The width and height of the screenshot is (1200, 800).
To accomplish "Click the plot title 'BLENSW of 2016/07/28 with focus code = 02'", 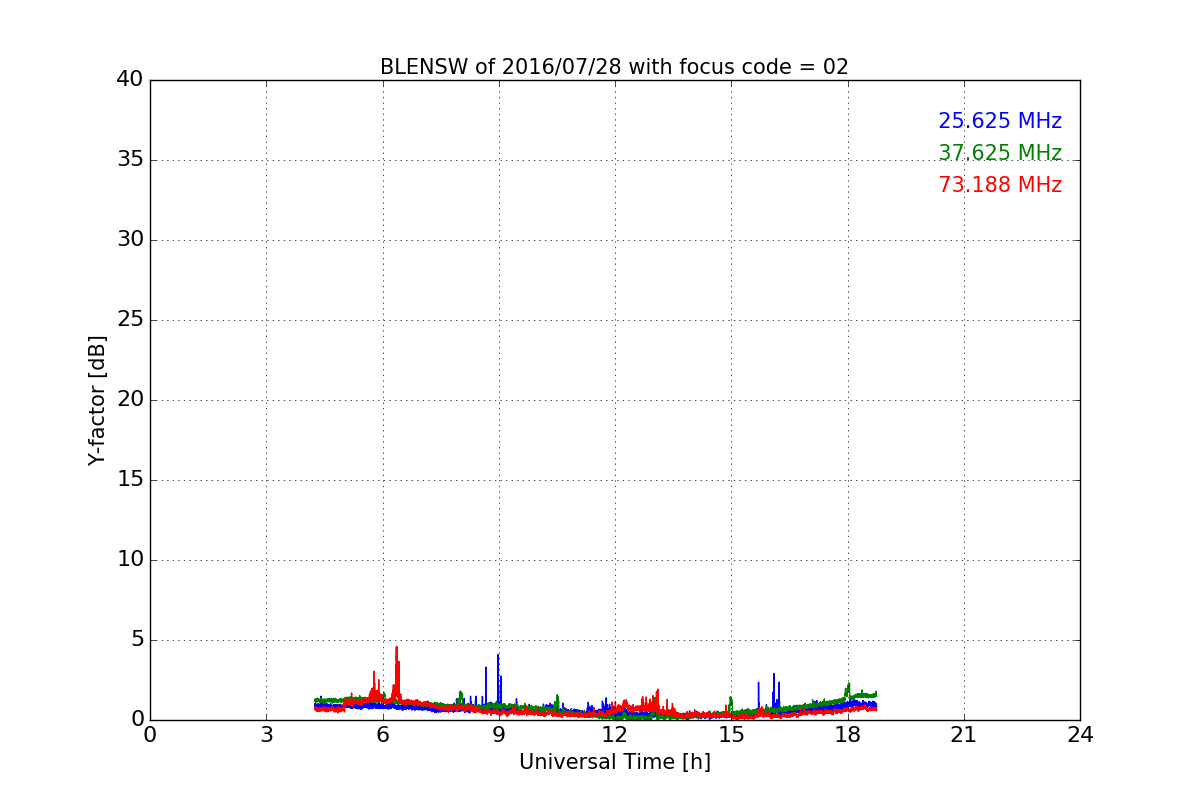I will point(614,67).
